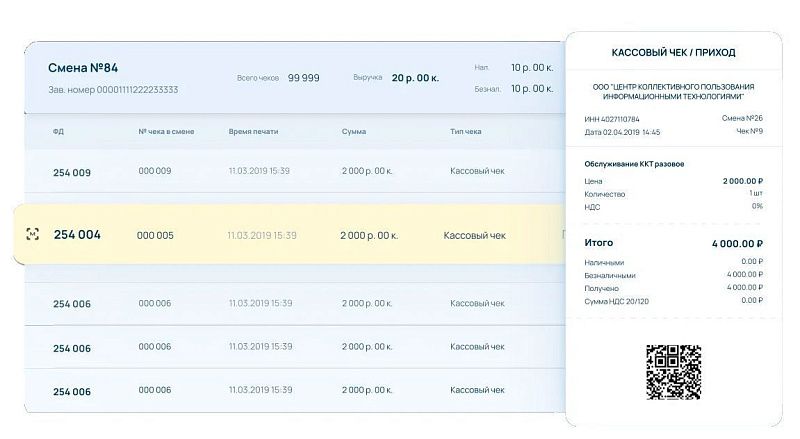Click receipt number 000 009

155,171
